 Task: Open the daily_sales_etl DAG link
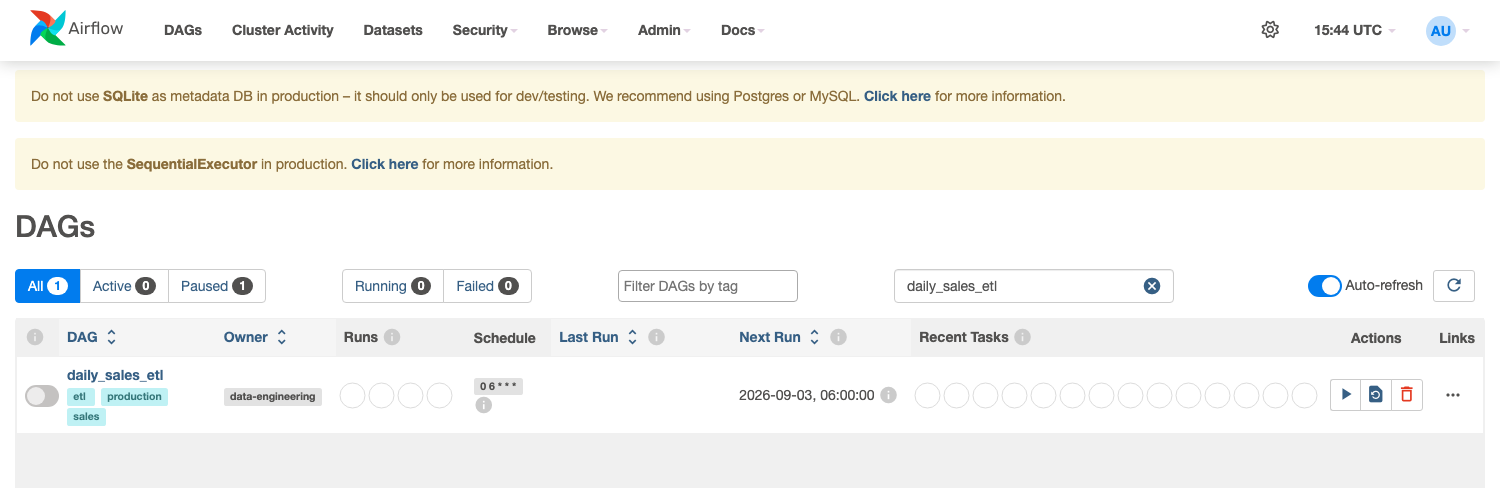click(115, 375)
